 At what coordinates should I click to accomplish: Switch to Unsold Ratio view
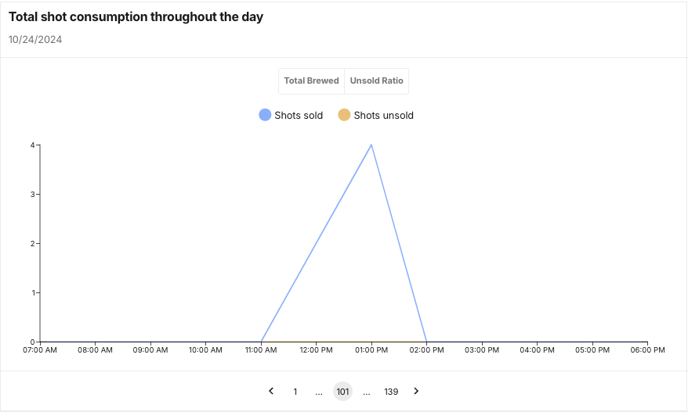coord(376,81)
